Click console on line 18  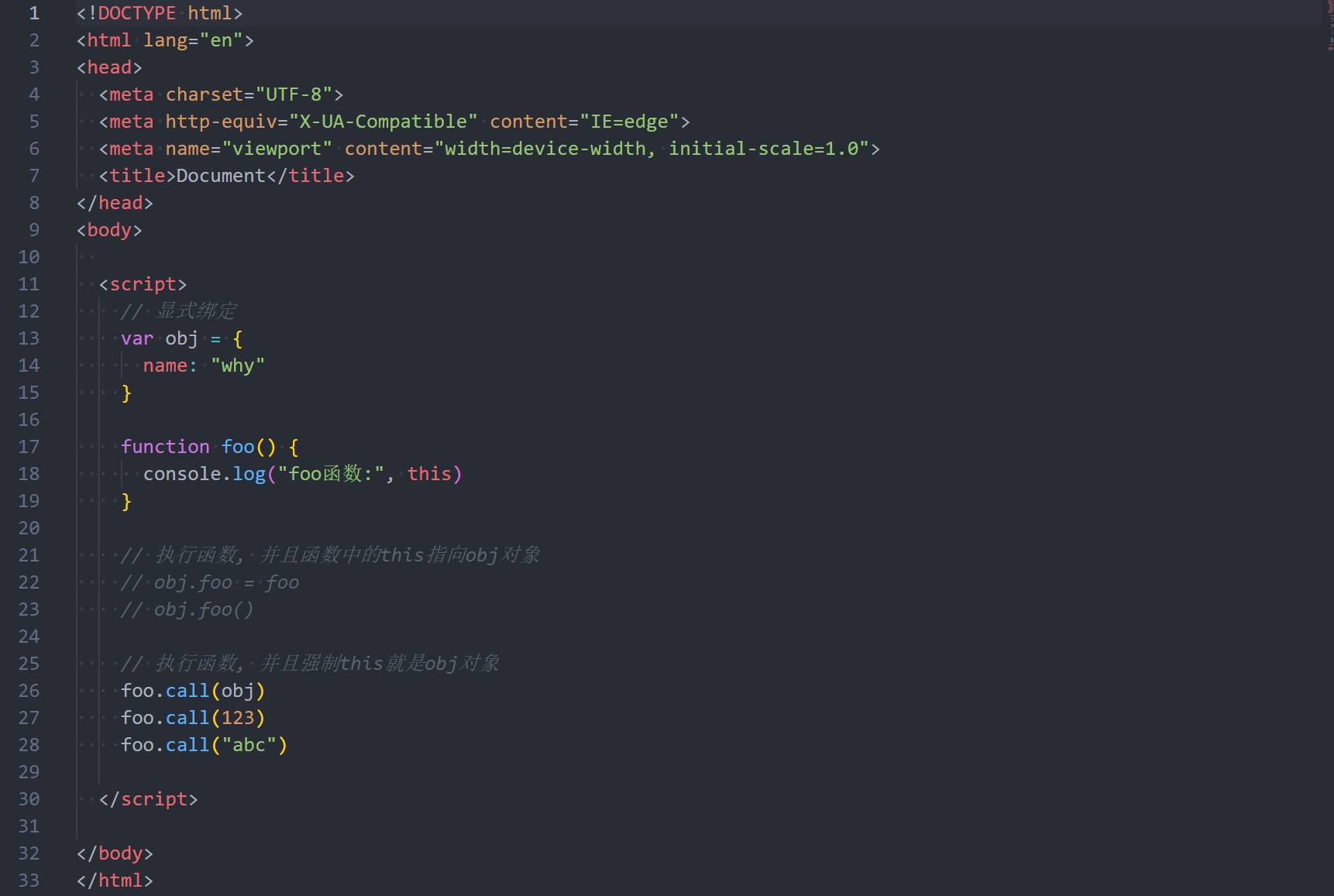pyautogui.click(x=182, y=474)
